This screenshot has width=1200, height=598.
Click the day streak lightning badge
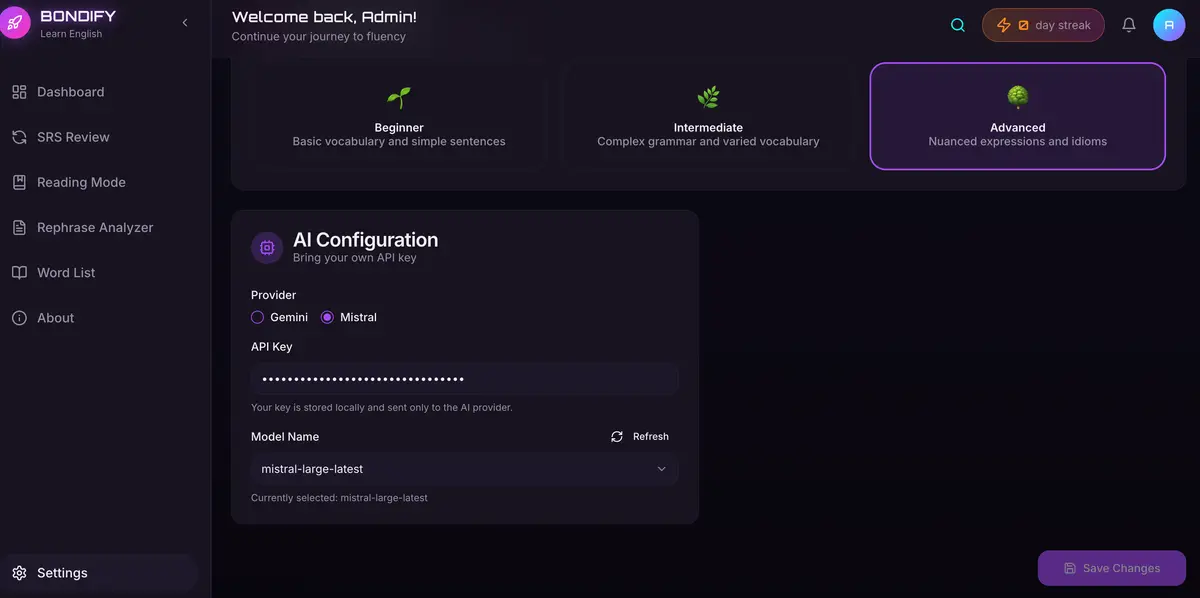(x=1043, y=25)
